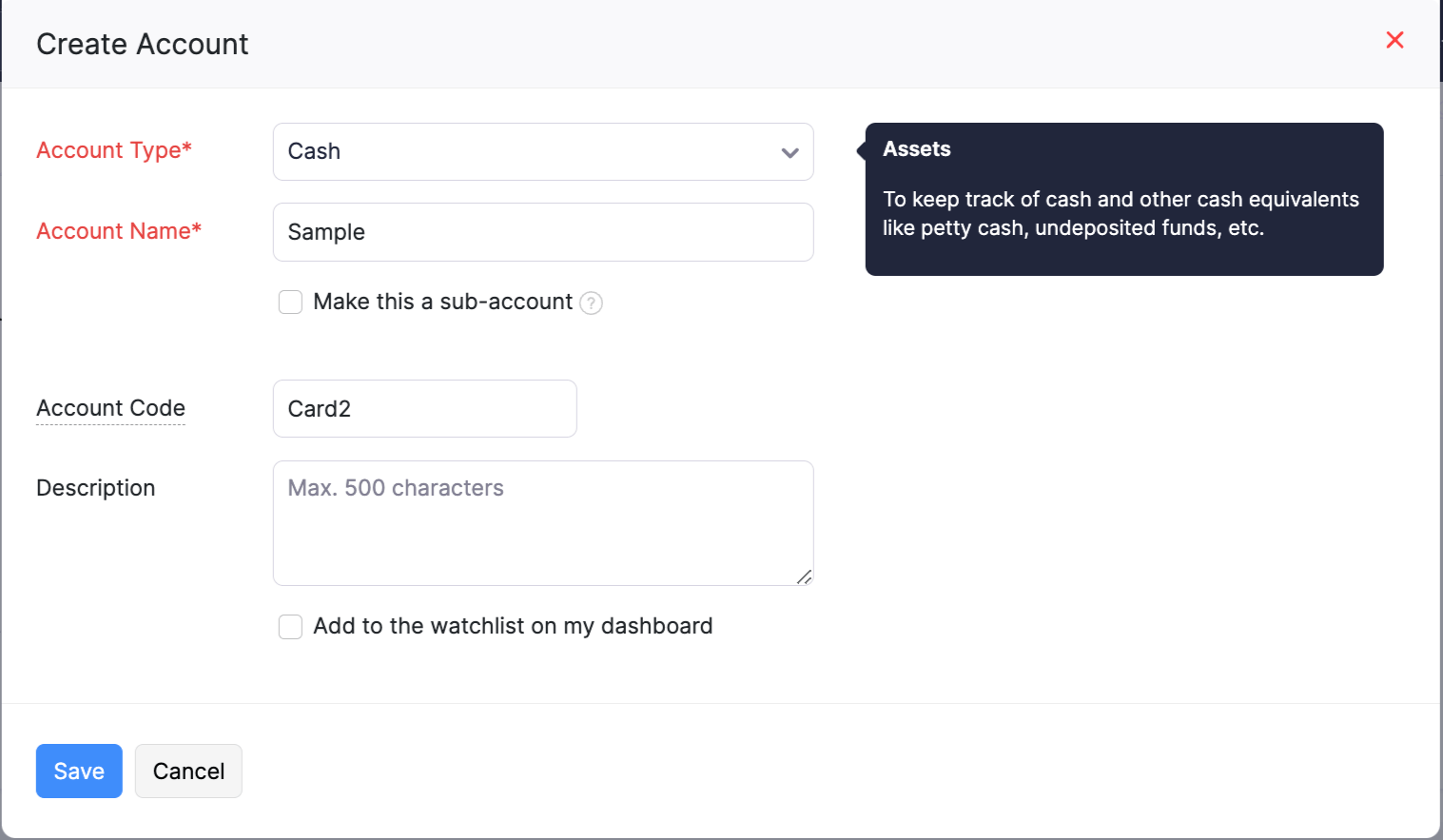Close the Create Account dialog with red X

(1394, 40)
